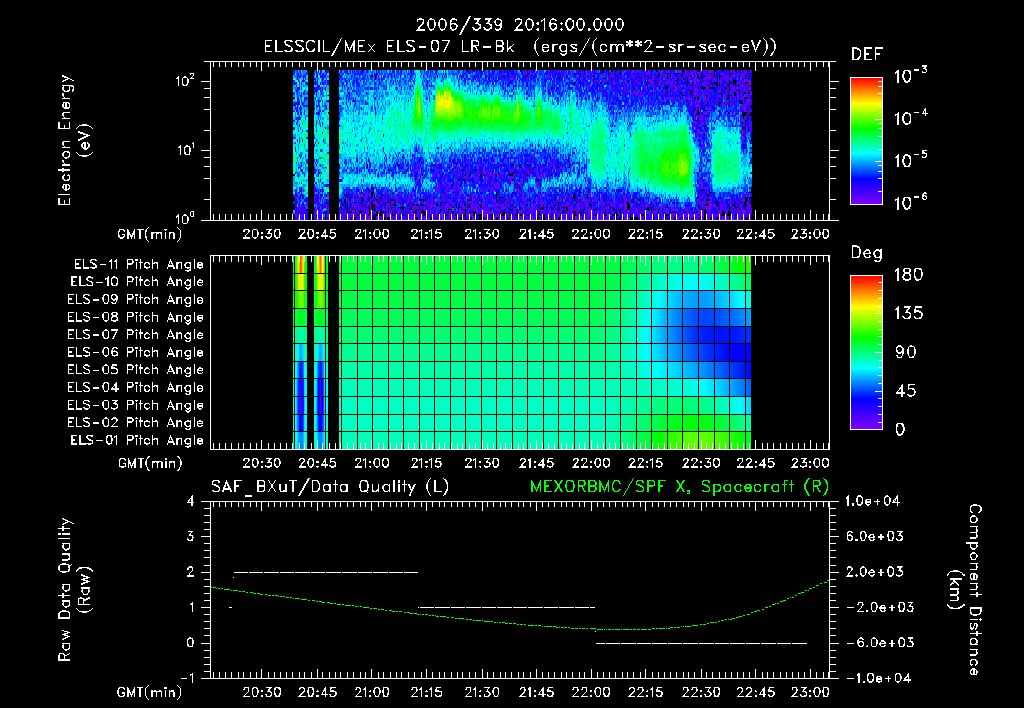Click GMT(min) label under the bottom panel
Screen dimensions: 1024x708
[x=150, y=692]
